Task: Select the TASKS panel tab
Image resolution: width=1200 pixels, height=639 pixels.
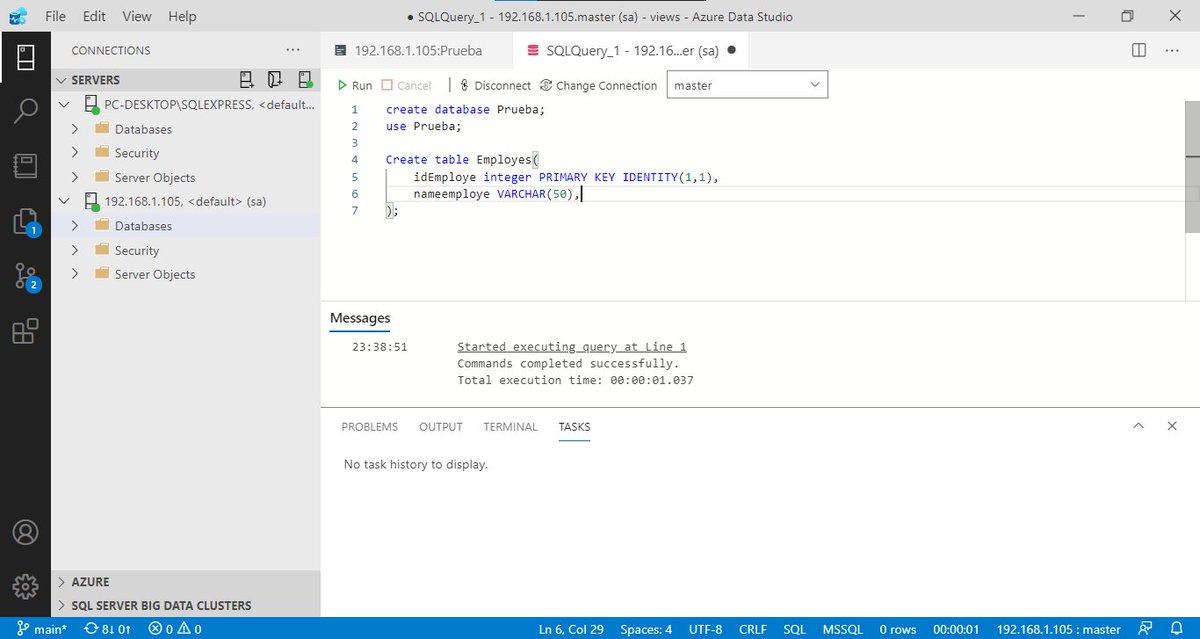Action: (x=574, y=427)
